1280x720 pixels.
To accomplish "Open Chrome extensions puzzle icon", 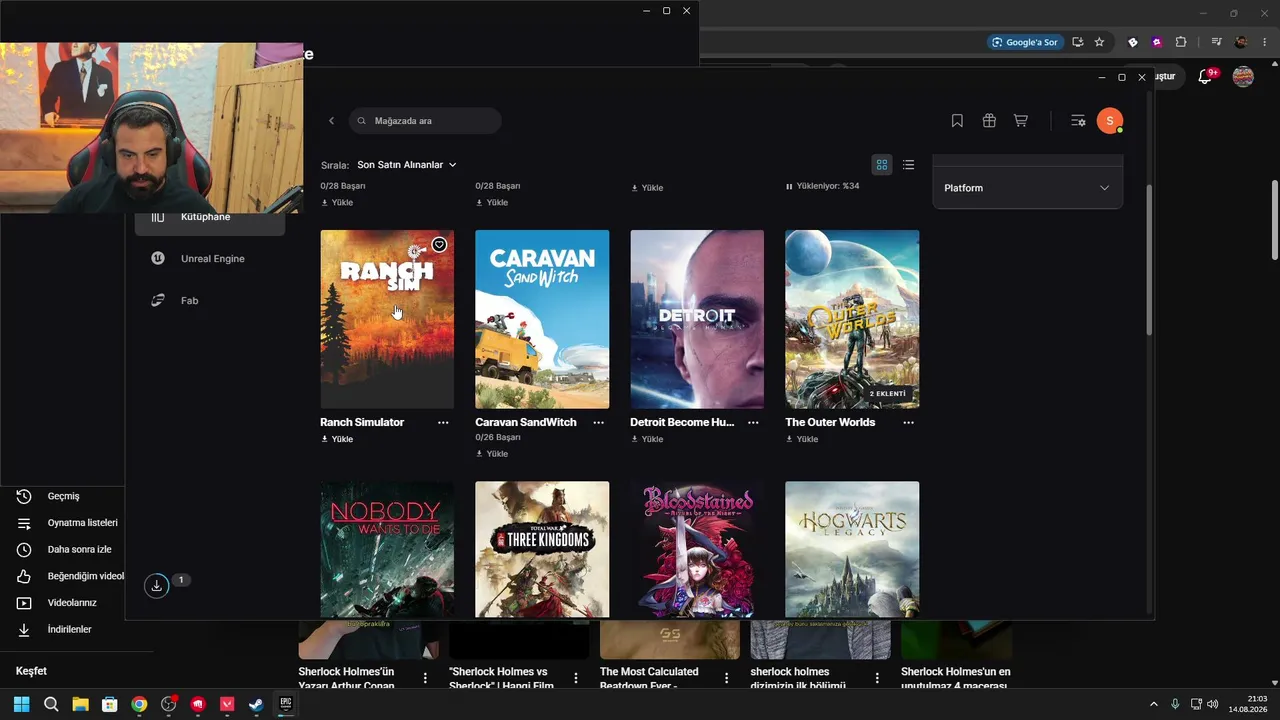I will (x=1181, y=42).
